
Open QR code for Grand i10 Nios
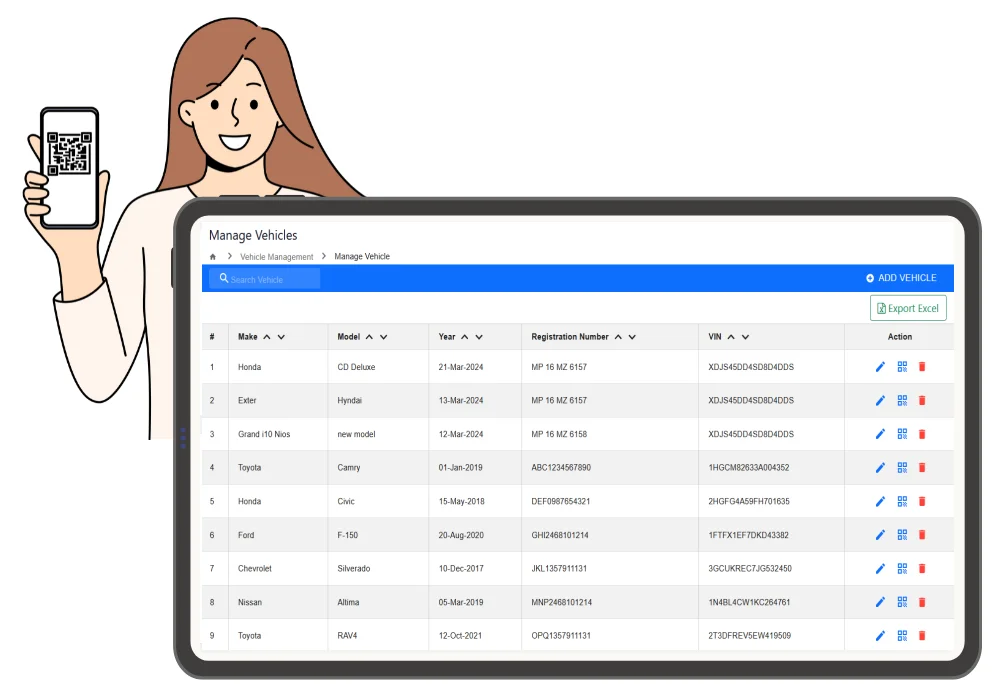point(902,434)
